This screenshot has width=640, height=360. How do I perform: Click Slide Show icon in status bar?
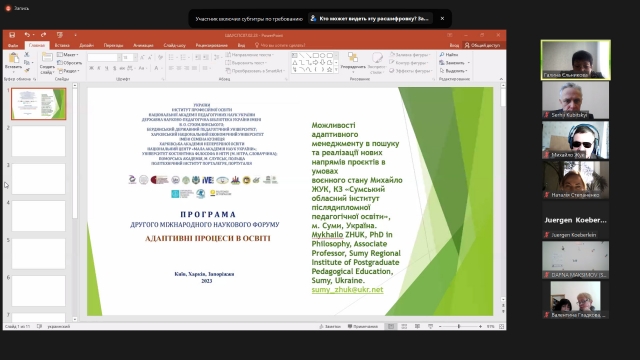(x=430, y=326)
